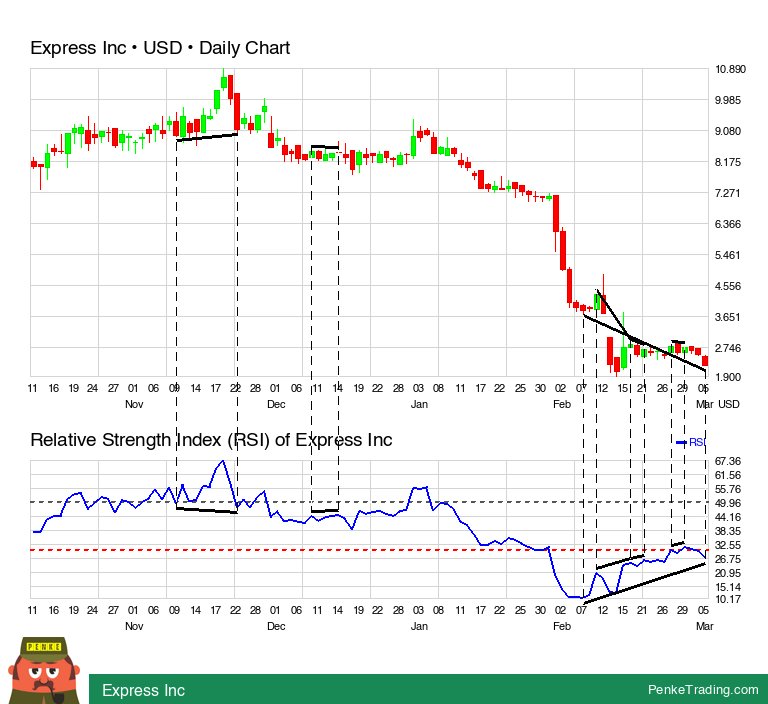The width and height of the screenshot is (768, 704).
Task: Click the large red candle of the early February drop
Action: pos(556,214)
